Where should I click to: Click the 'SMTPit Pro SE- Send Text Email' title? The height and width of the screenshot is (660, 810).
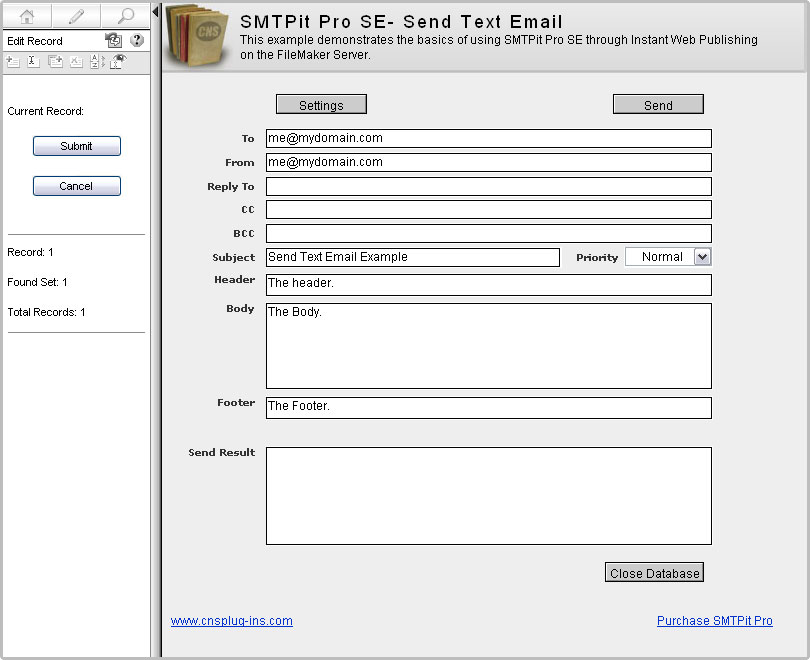(x=401, y=22)
